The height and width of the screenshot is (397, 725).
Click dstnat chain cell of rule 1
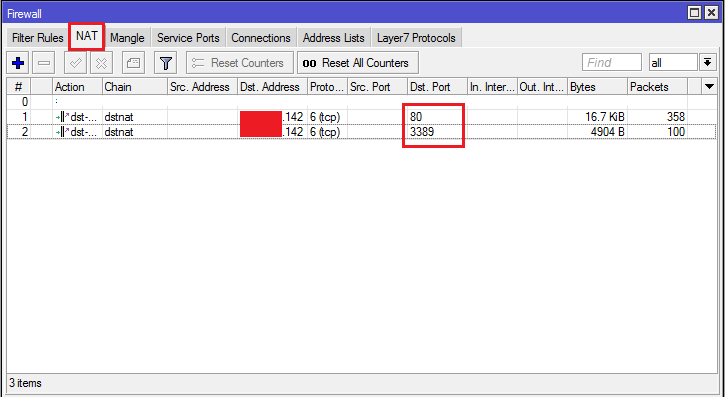coord(119,117)
